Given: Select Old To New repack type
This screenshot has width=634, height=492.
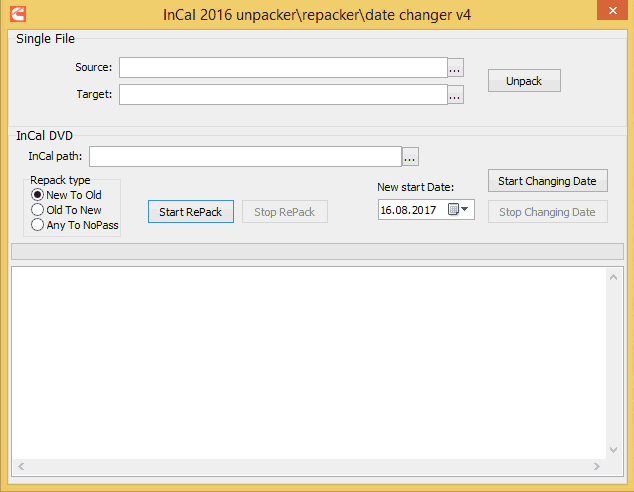Looking at the screenshot, I should (66, 210).
